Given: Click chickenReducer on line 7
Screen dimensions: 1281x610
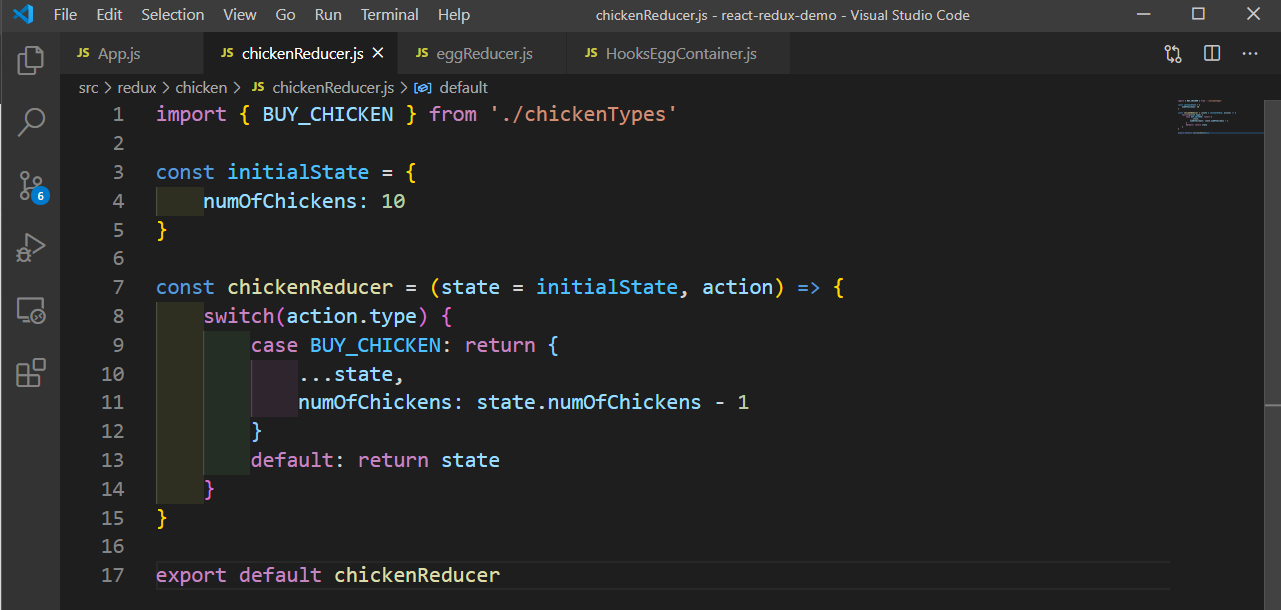Looking at the screenshot, I should click(x=310, y=287).
